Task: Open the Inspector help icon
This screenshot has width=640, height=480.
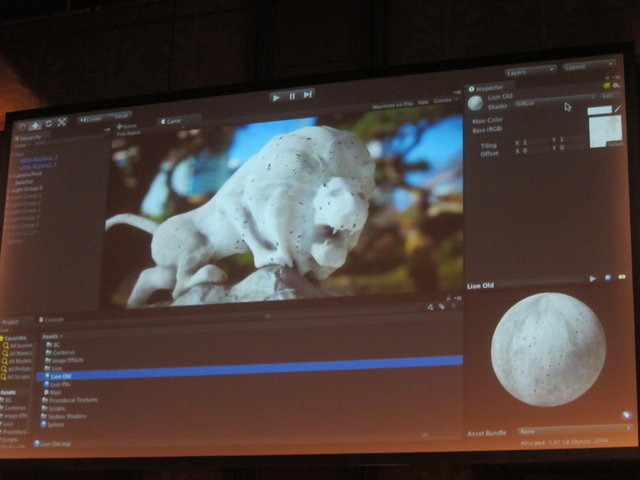Action: click(x=607, y=85)
